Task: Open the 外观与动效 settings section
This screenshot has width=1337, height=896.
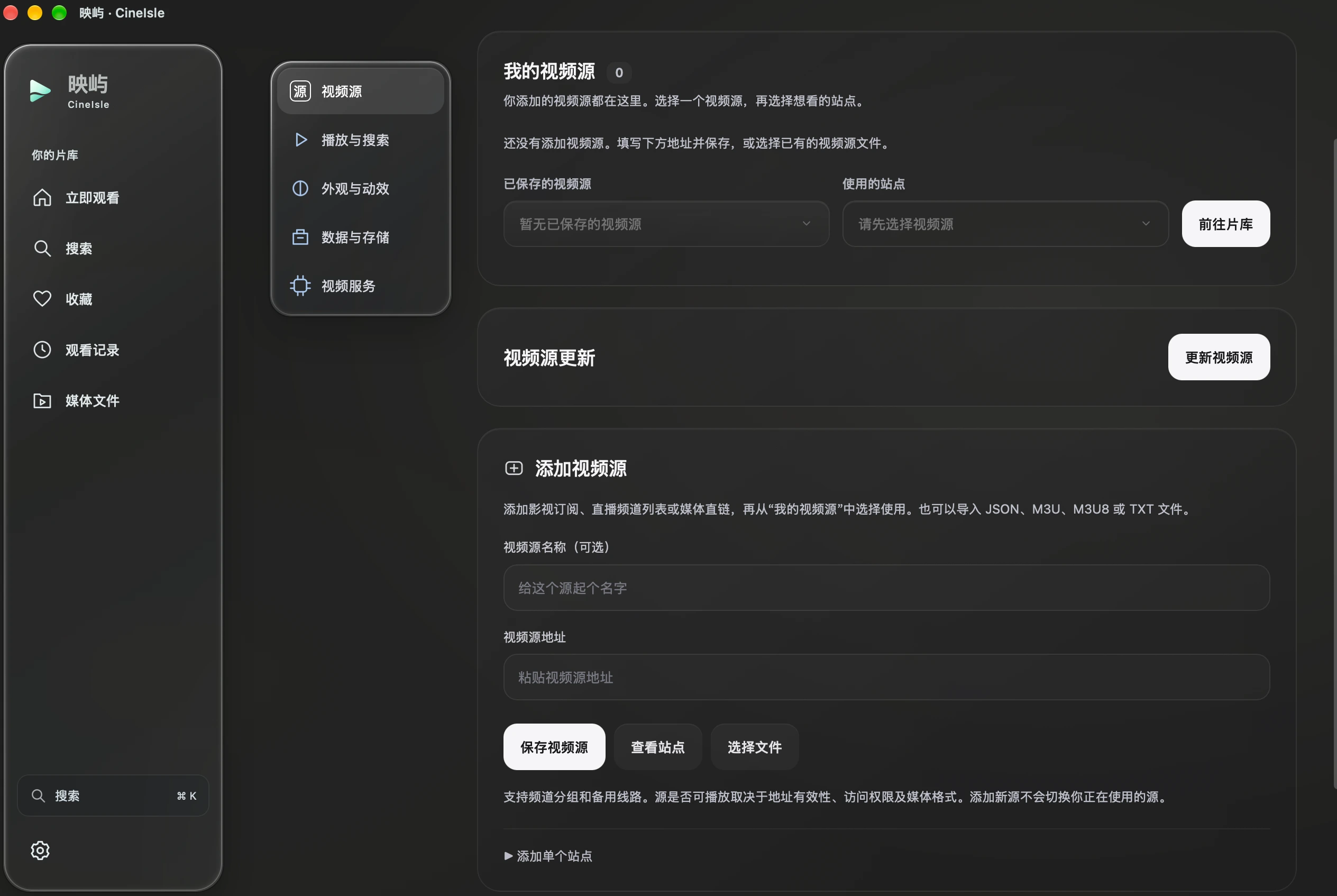Action: coord(361,188)
